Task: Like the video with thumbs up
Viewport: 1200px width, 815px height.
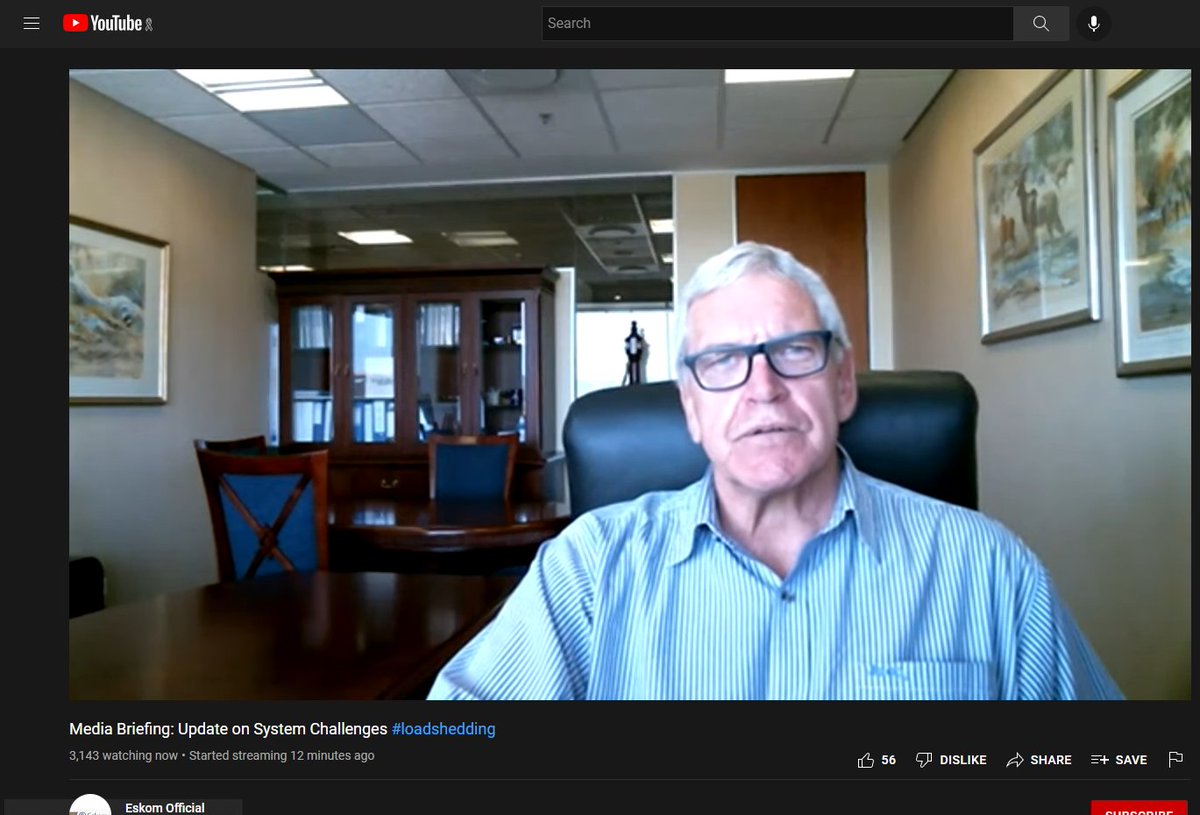Action: tap(877, 760)
